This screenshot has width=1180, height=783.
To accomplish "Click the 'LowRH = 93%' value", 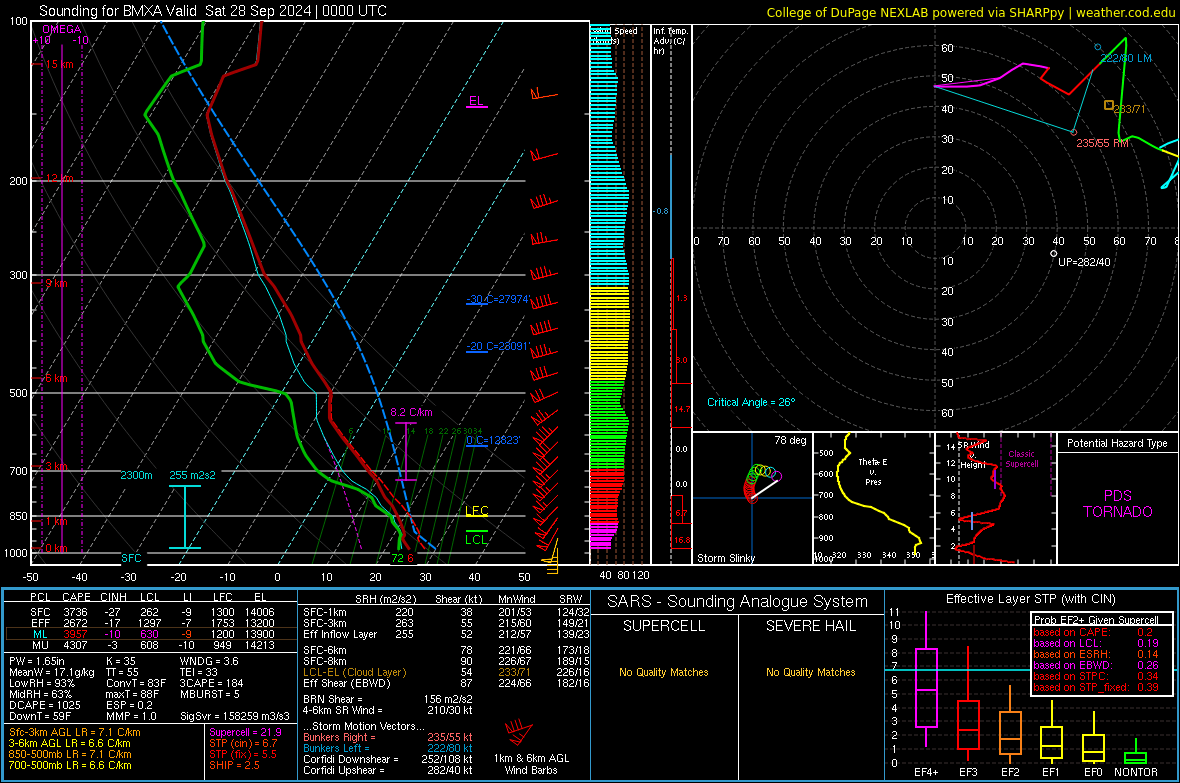I will click(42, 683).
